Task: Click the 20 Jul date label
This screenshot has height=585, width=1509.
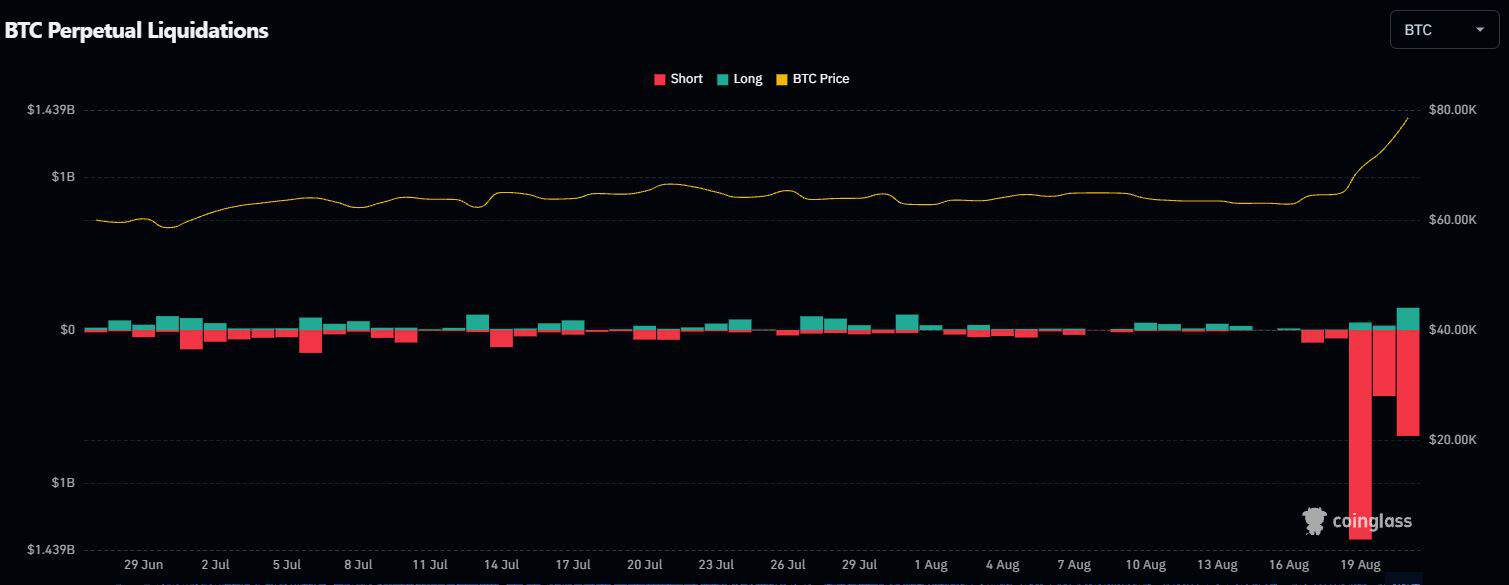Action: [x=645, y=565]
